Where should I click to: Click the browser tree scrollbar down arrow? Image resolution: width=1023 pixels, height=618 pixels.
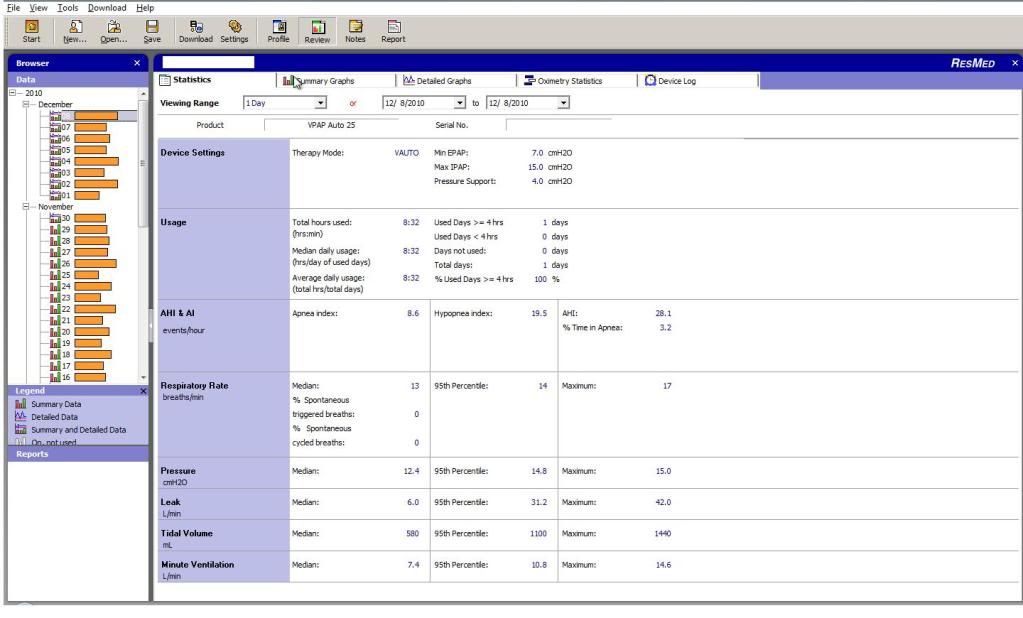(143, 378)
